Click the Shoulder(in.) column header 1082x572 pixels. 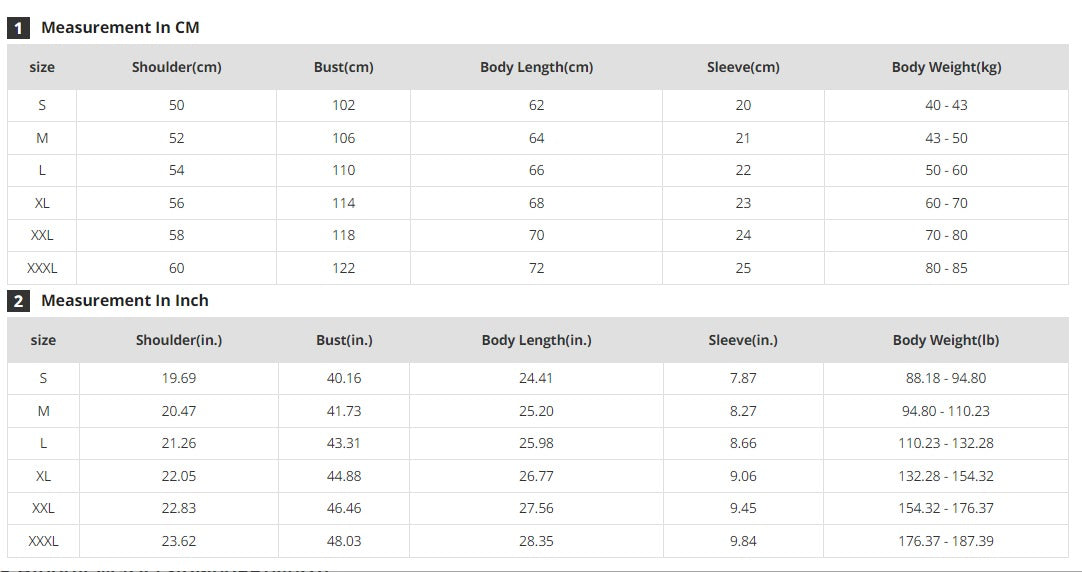[x=179, y=341]
